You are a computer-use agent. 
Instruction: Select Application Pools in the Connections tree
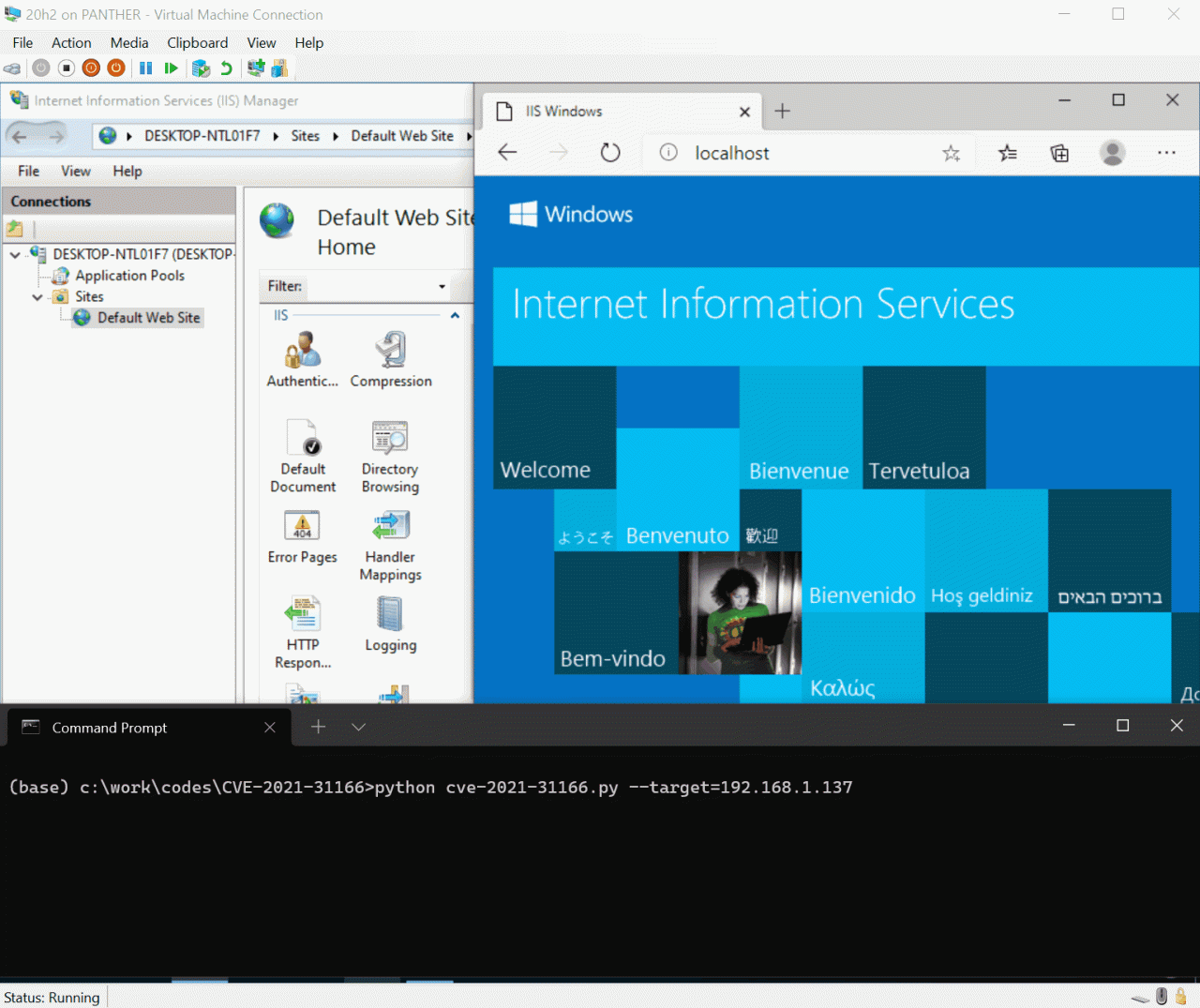129,276
